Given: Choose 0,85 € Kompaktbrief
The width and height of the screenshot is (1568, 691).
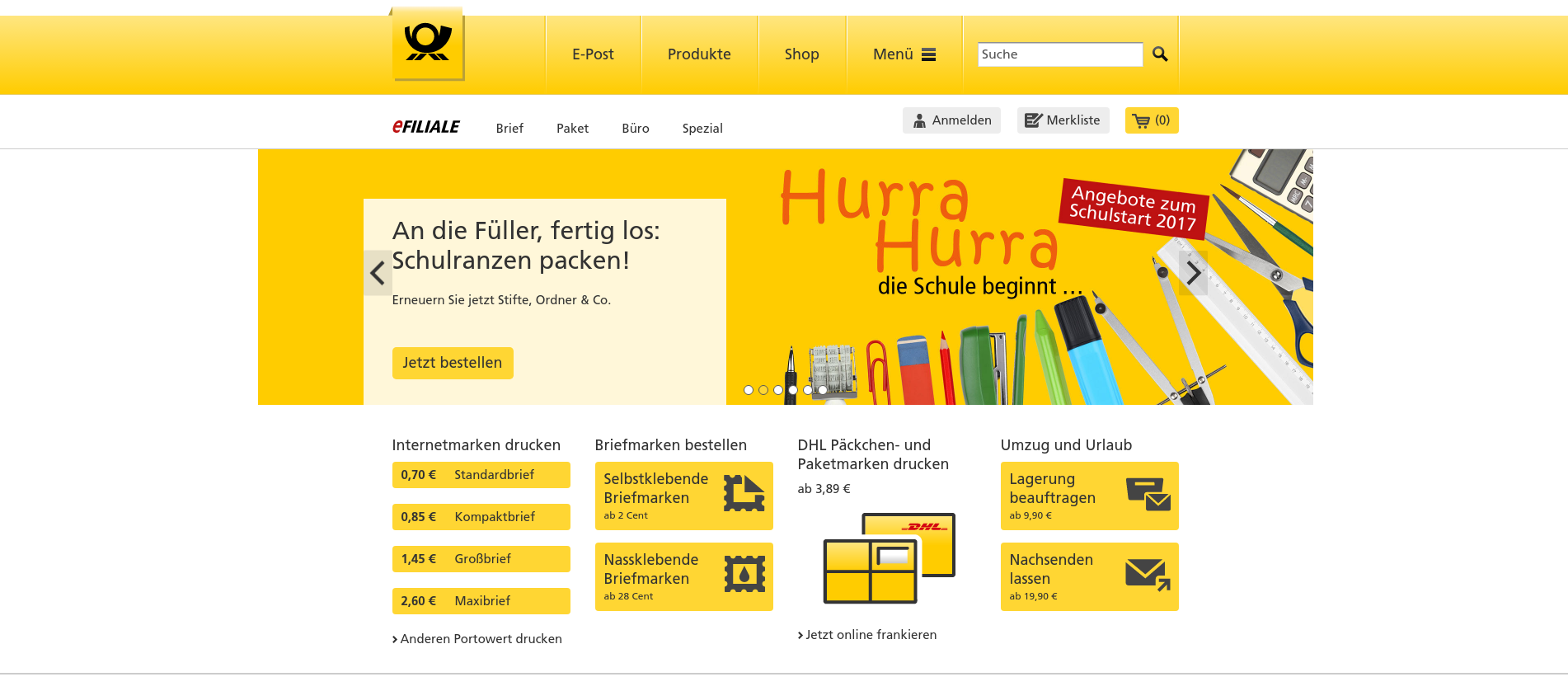Looking at the screenshot, I should point(481,517).
